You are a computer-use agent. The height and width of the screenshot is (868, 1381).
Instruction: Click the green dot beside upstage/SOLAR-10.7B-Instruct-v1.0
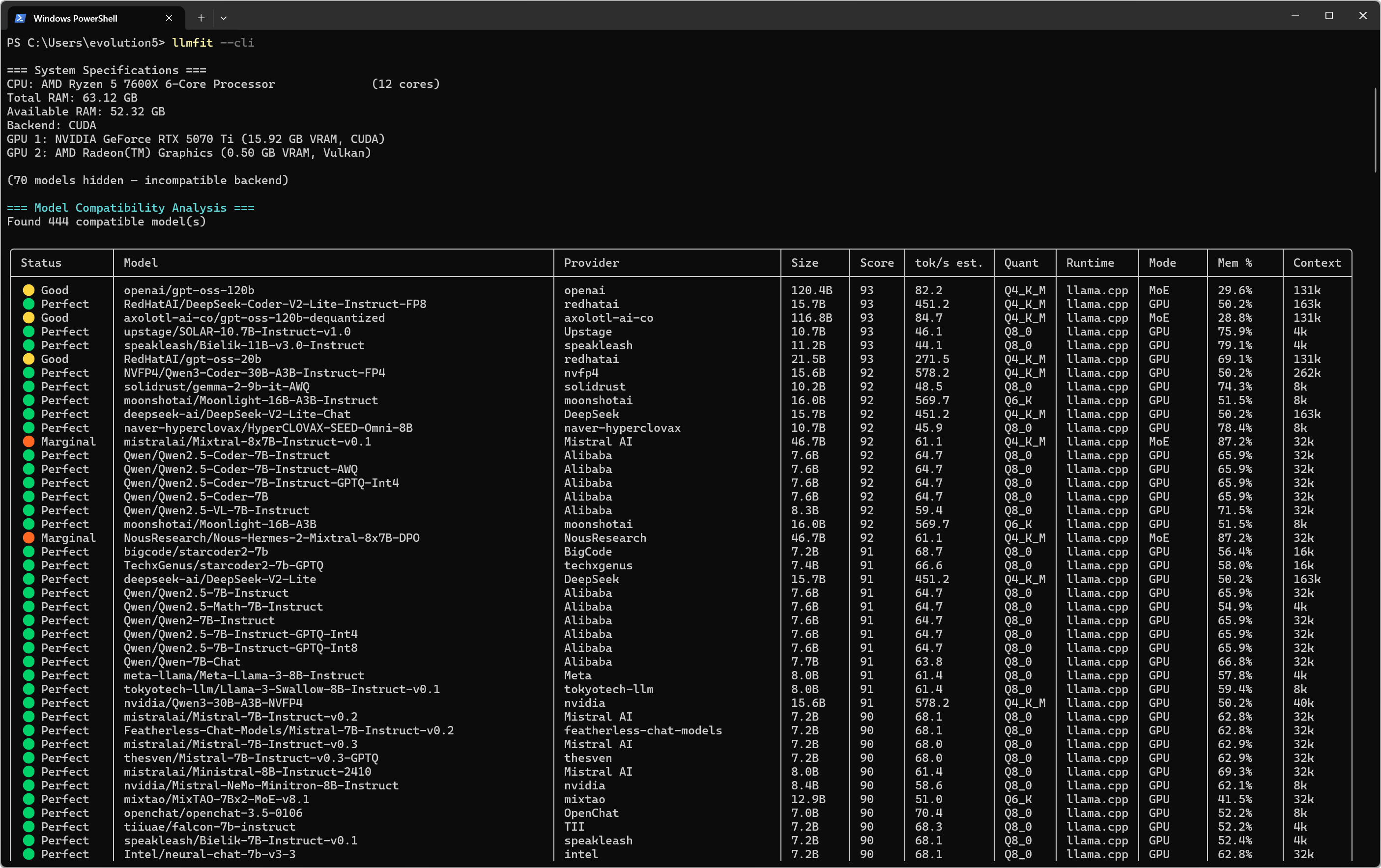coord(29,332)
